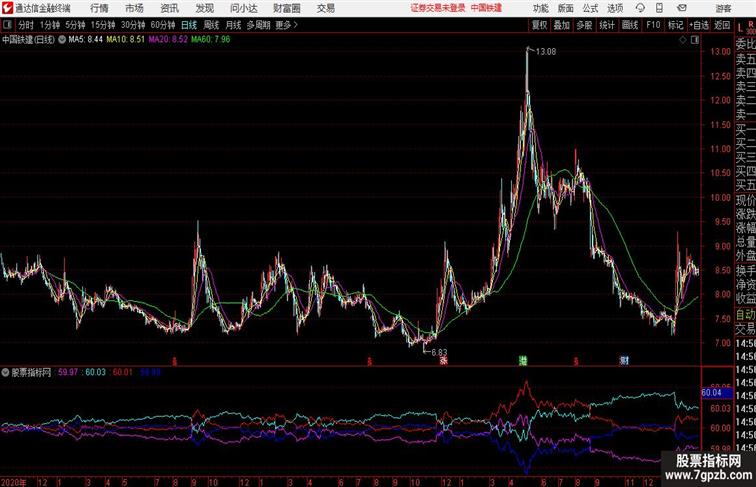
Task: Click the 60.03 cyan indicator value
Action: point(95,372)
